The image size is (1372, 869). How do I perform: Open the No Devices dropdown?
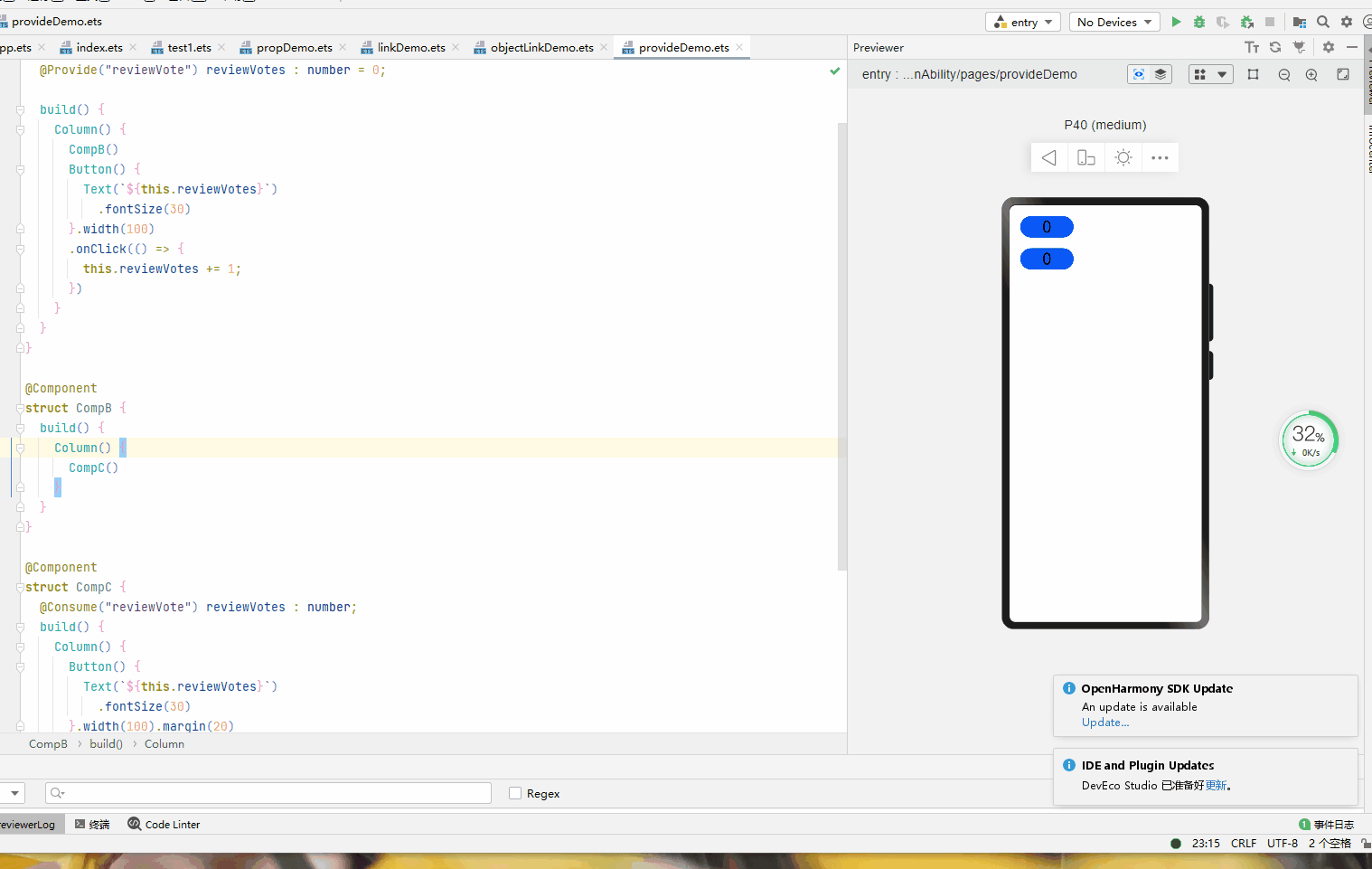coord(1114,22)
